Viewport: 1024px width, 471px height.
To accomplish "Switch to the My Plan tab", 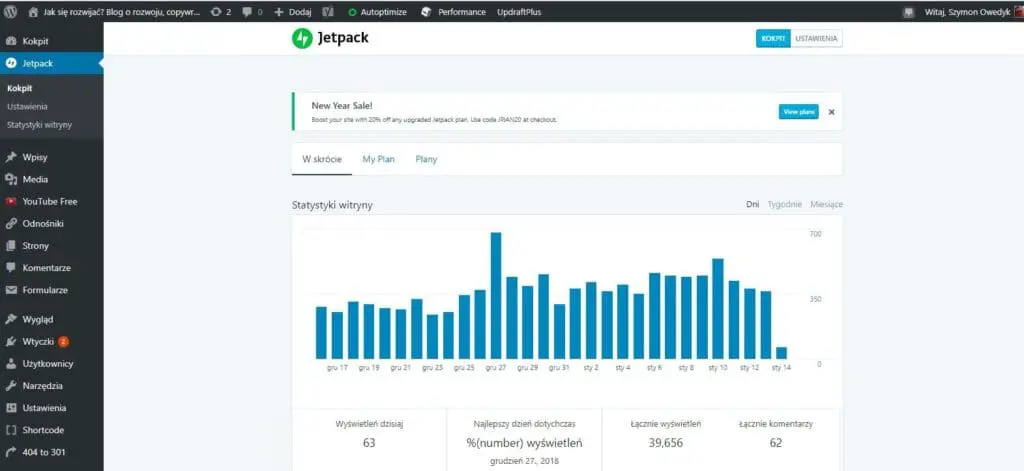I will point(379,159).
